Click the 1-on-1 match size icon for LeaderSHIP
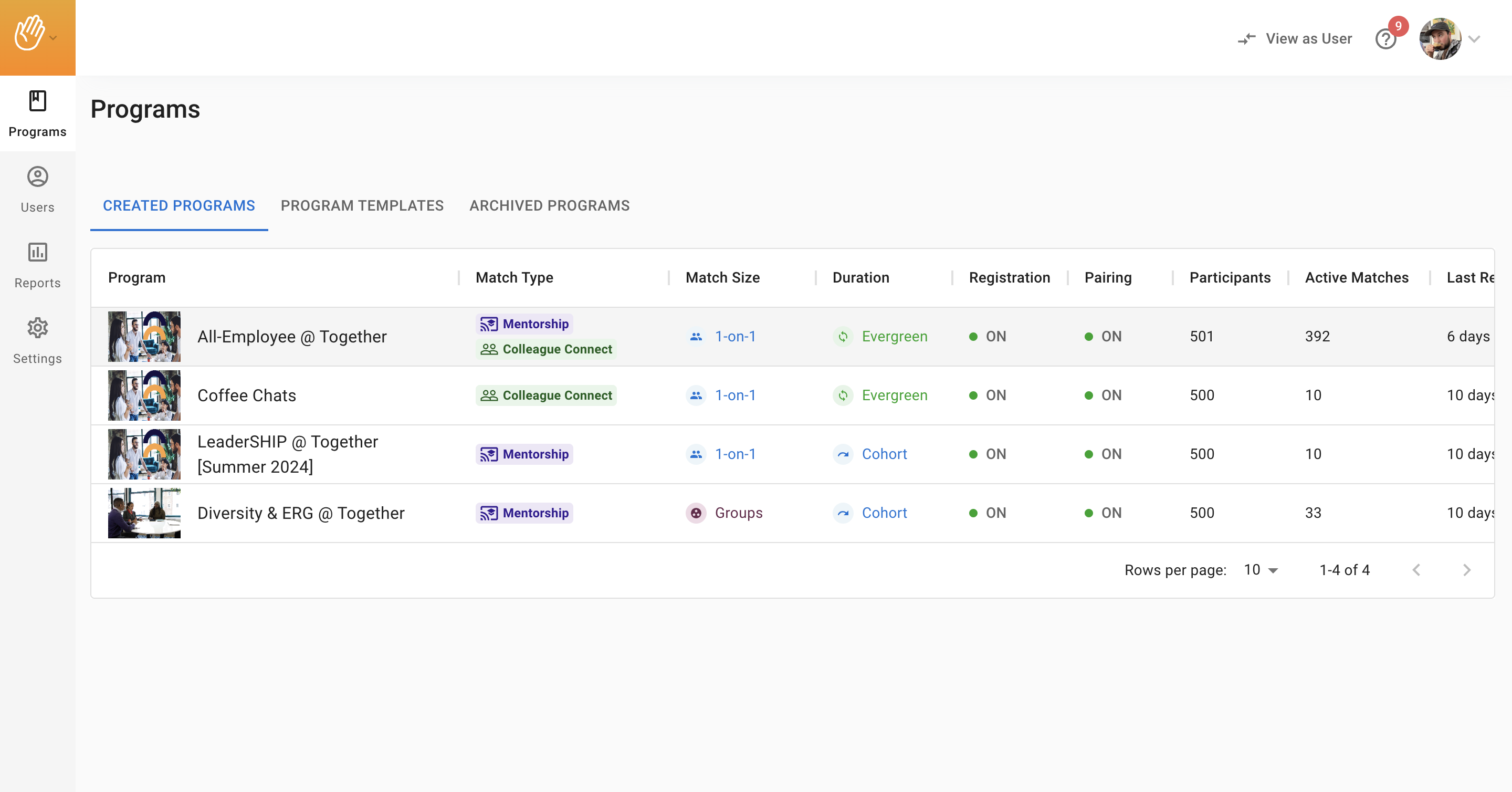Viewport: 1512px width, 792px height. point(696,454)
